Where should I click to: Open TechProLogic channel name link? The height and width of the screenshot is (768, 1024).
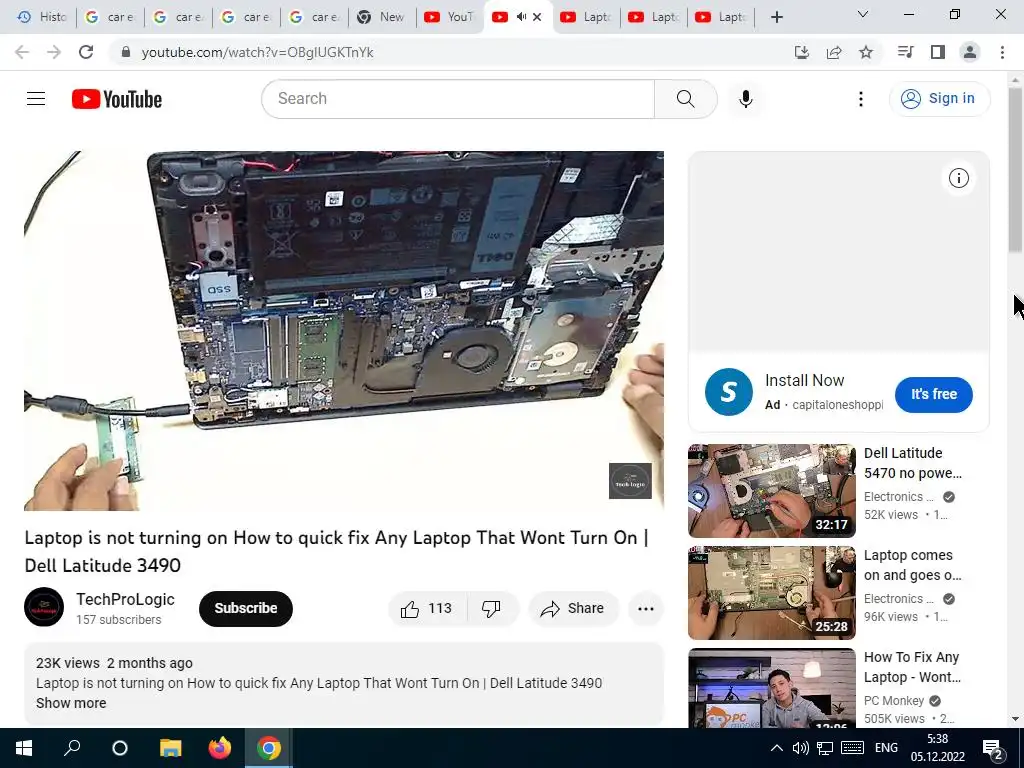point(125,600)
